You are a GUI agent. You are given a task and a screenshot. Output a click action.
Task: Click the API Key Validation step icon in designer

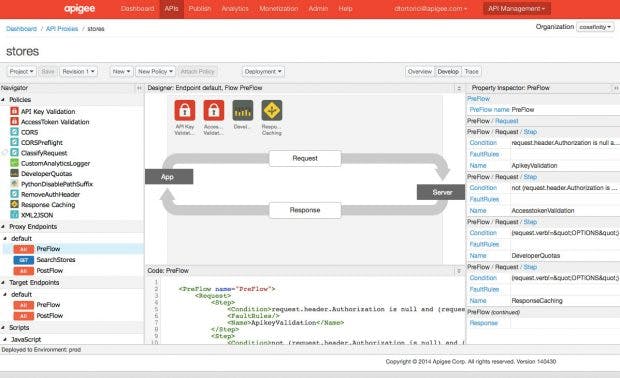(x=185, y=110)
